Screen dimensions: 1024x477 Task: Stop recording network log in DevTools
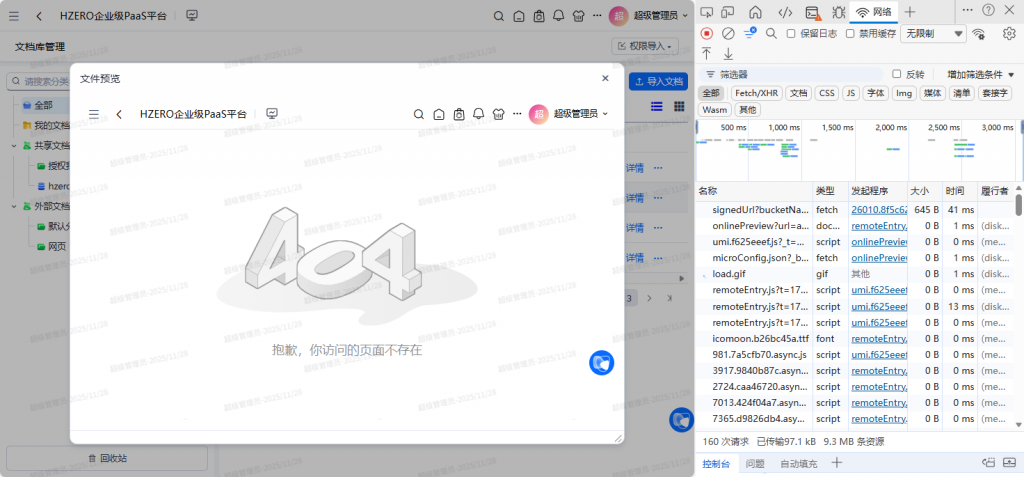(x=707, y=33)
